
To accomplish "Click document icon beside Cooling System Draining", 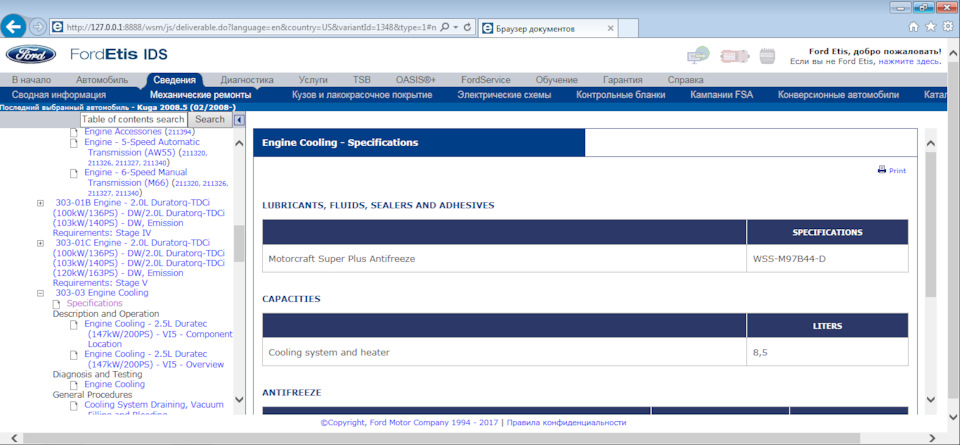I will coord(73,405).
